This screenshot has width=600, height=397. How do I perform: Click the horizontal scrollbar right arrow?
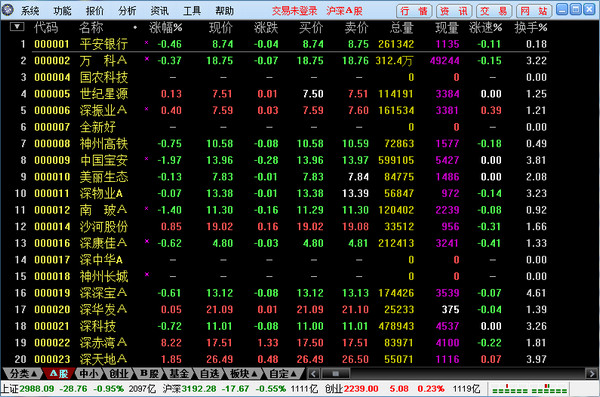click(x=591, y=373)
